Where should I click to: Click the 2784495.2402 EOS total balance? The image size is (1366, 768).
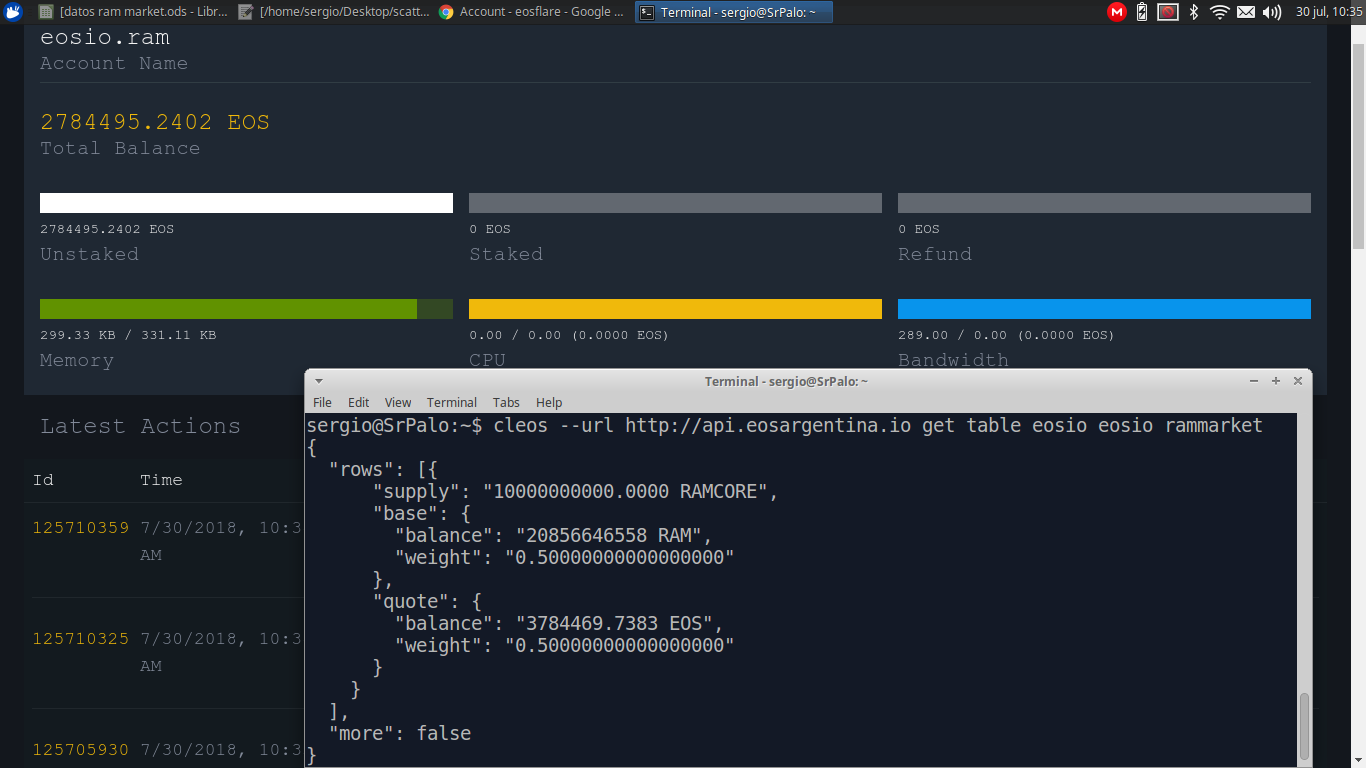coord(155,122)
